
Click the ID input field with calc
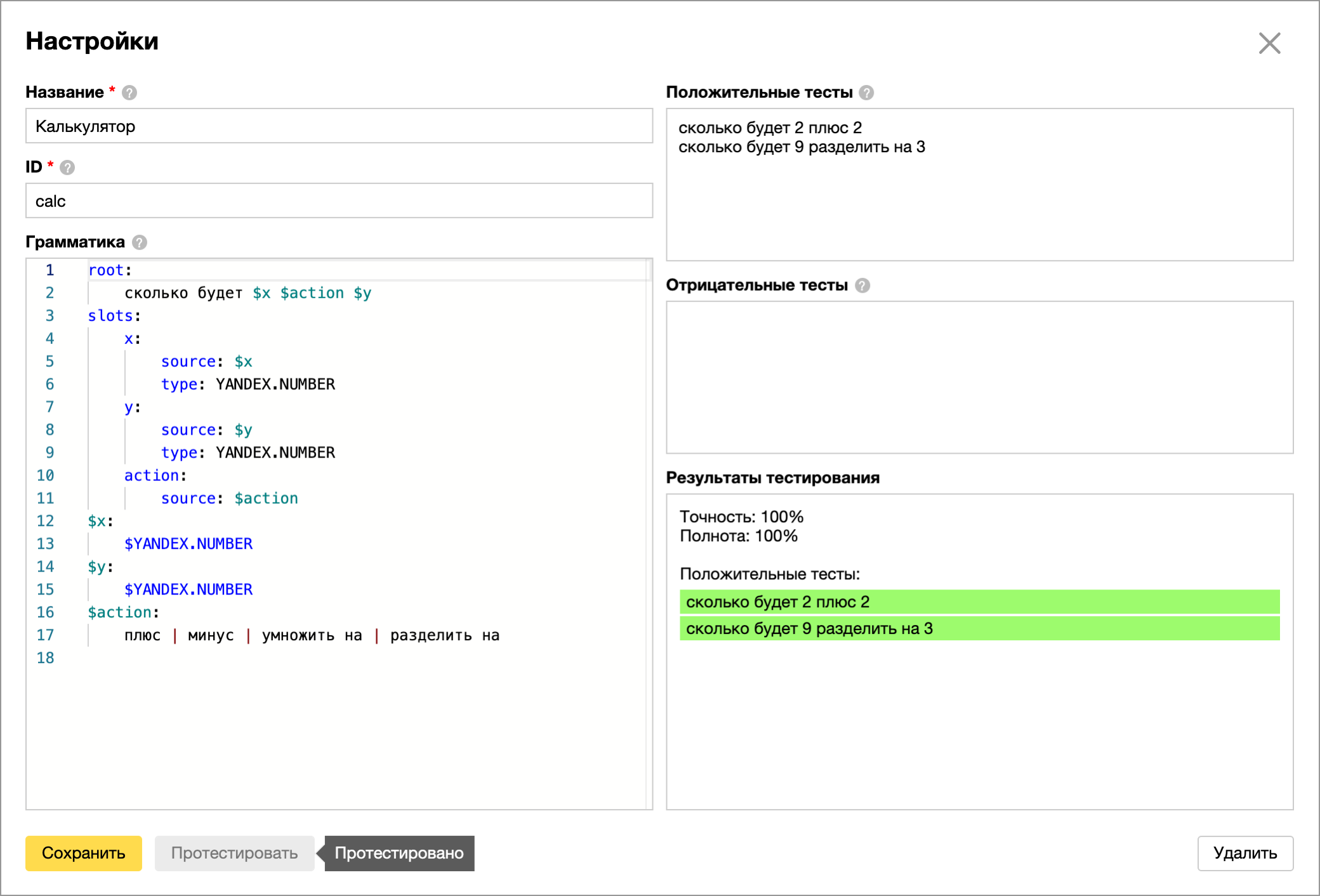(339, 201)
